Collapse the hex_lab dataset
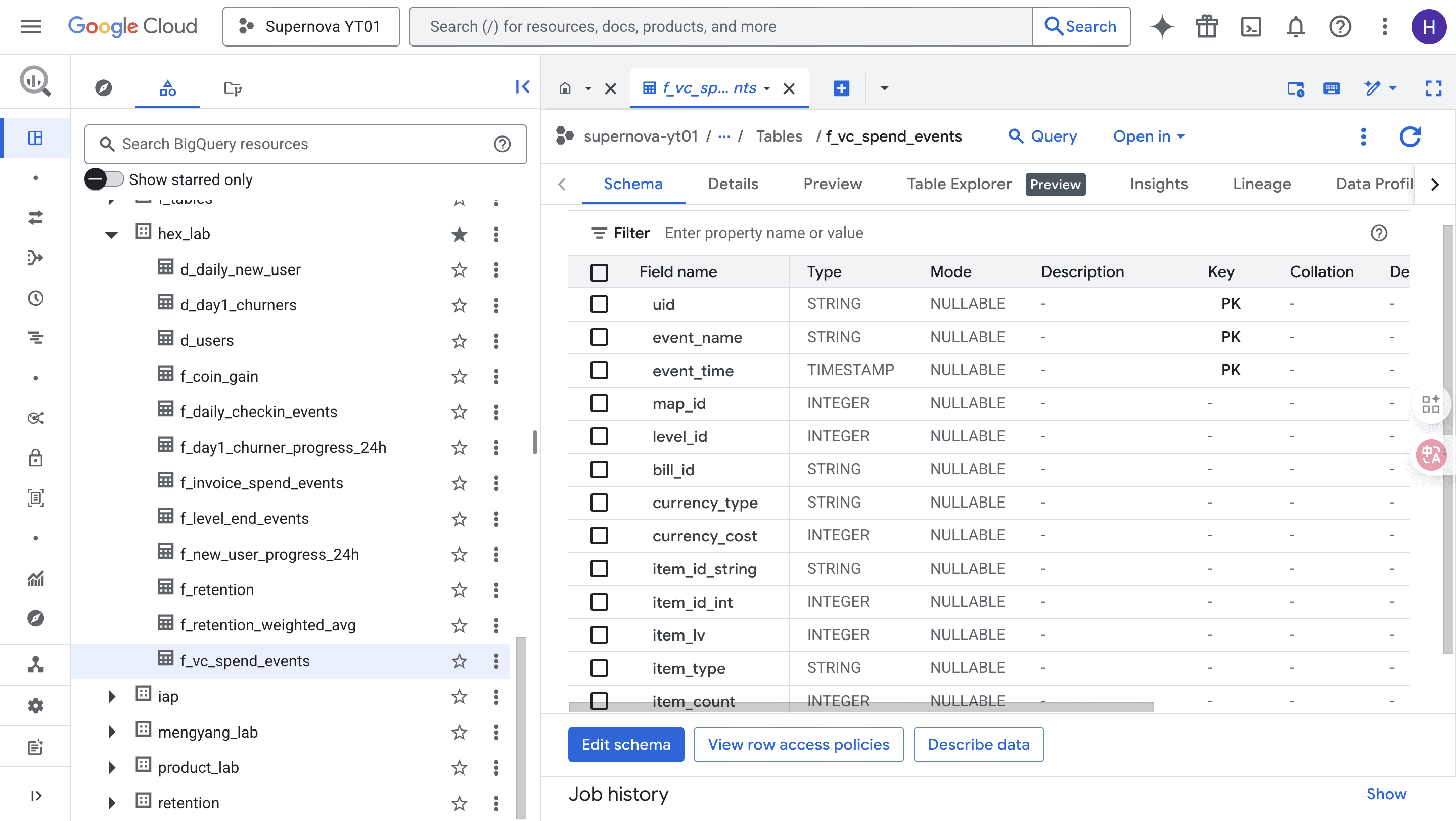Image resolution: width=1456 pixels, height=821 pixels. coord(111,235)
